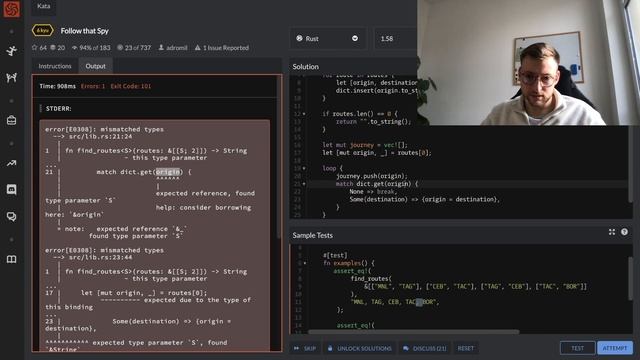Click expected string "MNL, TAG, CEB, TAC, BOR"
The image size is (640, 360).
pyautogui.click(x=394, y=302)
